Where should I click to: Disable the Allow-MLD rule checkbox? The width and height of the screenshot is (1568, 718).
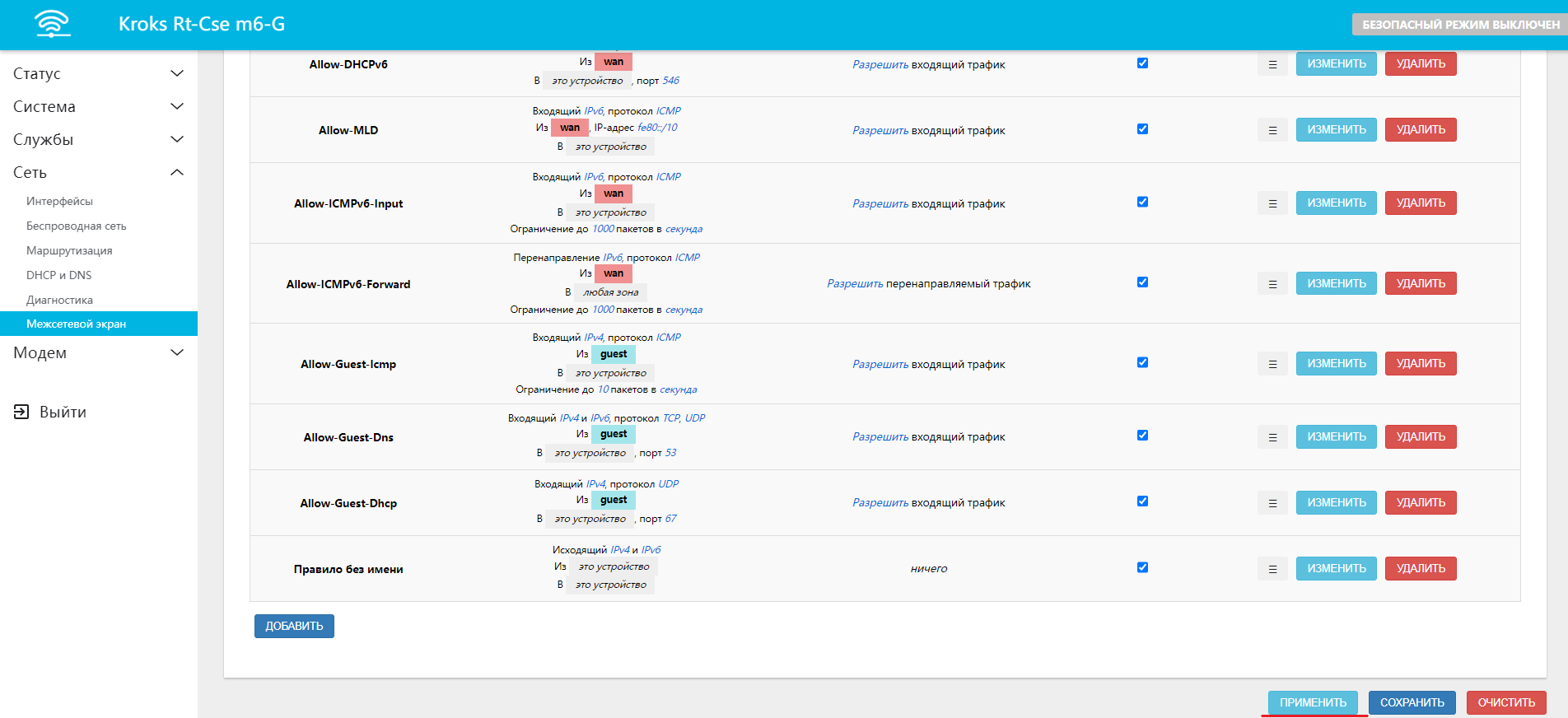click(1142, 129)
